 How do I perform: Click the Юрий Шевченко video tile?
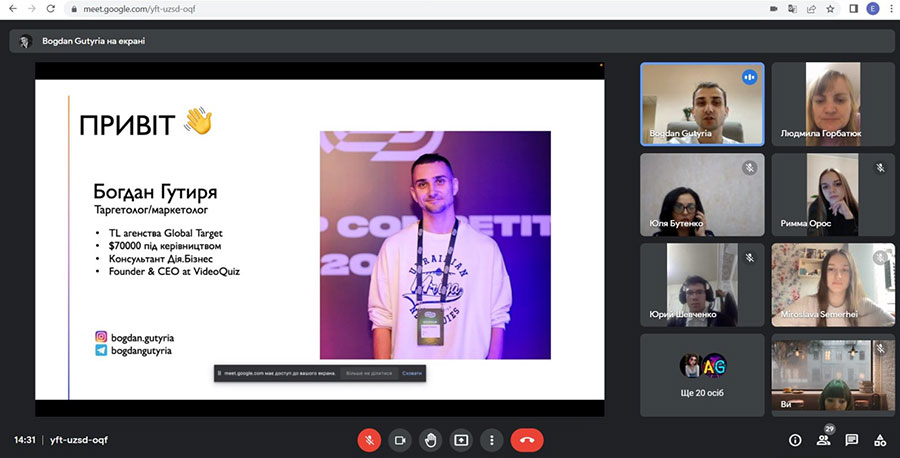point(702,285)
